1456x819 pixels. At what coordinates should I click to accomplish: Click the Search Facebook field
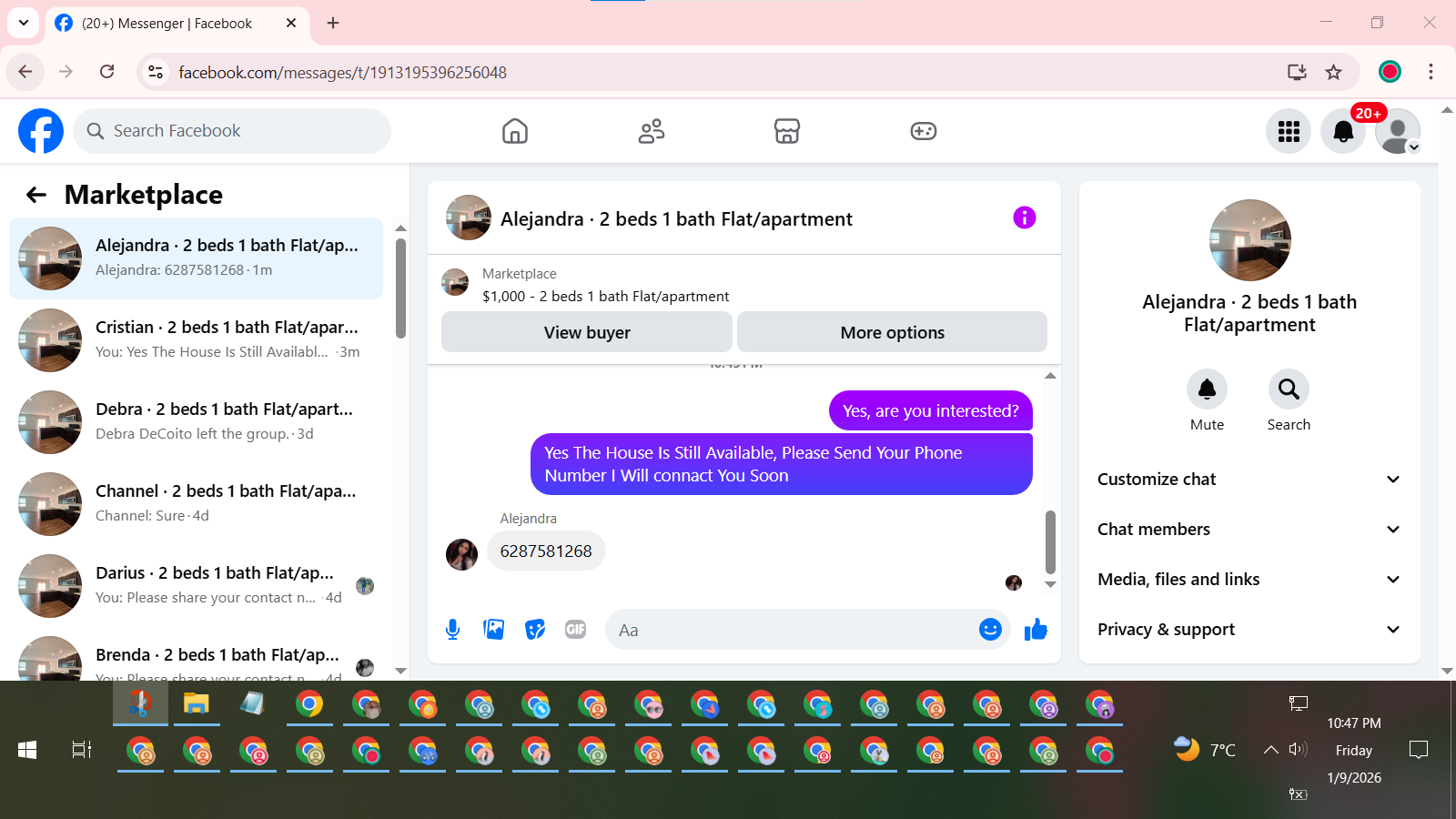click(x=232, y=131)
